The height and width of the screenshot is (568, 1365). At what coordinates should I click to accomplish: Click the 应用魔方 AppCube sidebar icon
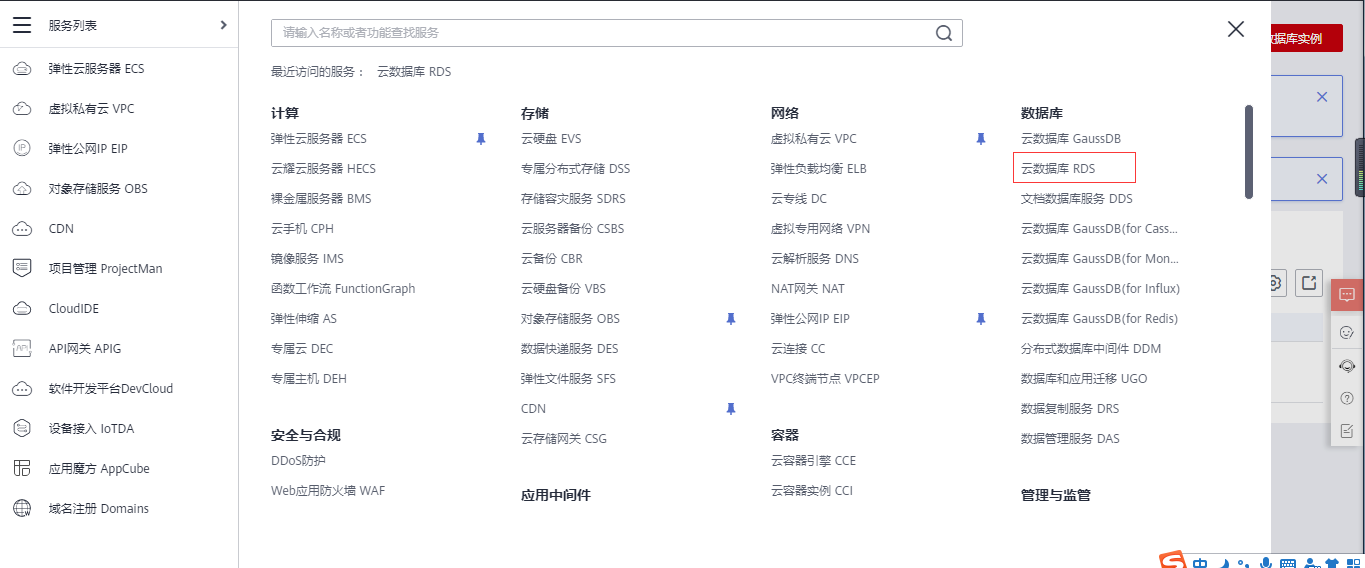pyautogui.click(x=22, y=469)
